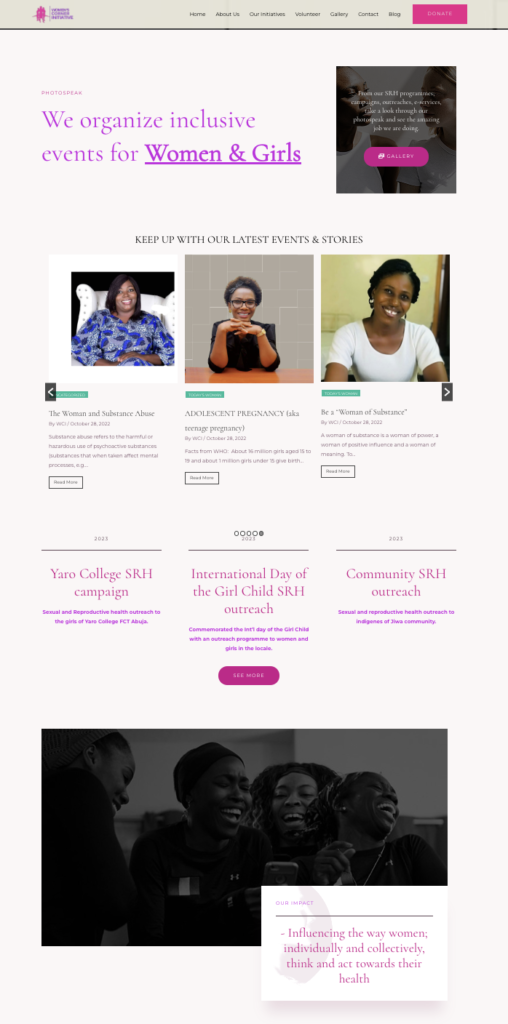Image resolution: width=508 pixels, height=1024 pixels.
Task: Go to previous slide with left arrow
Action: tap(50, 392)
